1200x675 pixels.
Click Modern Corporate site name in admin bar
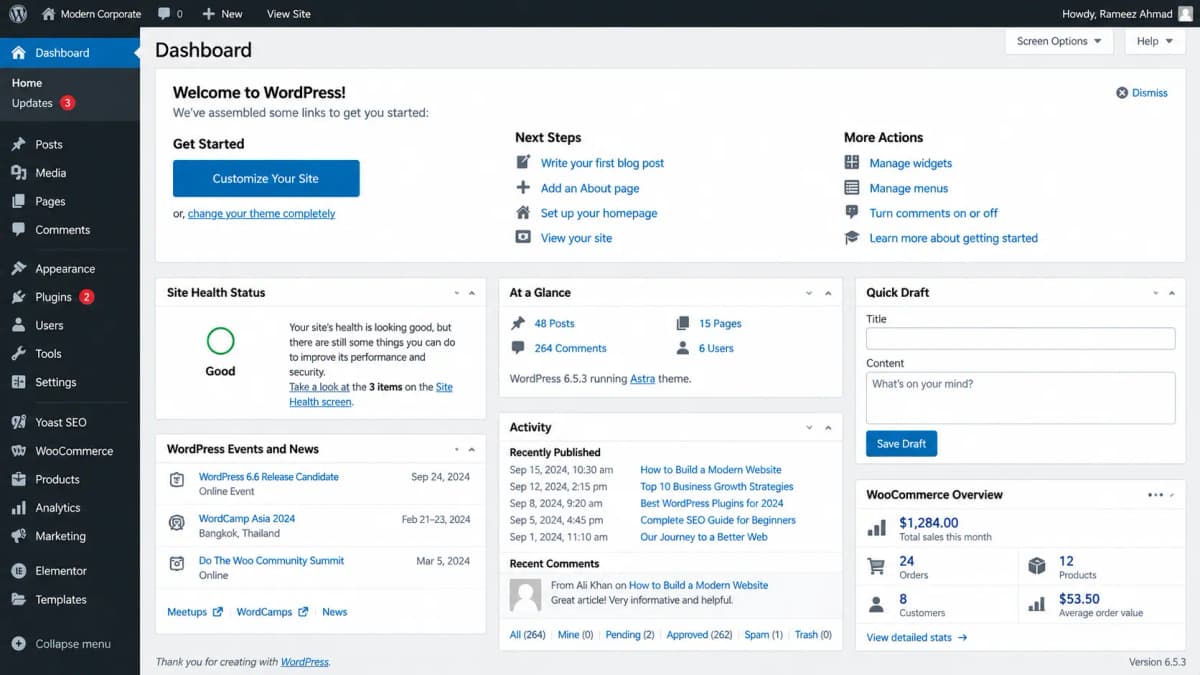tap(100, 14)
